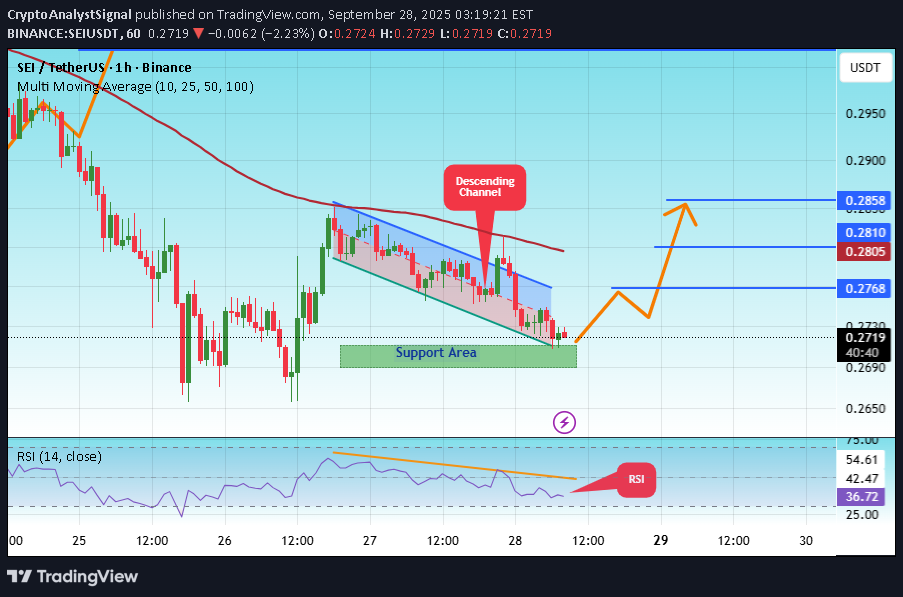Screen dimensions: 903x597
Task: Click the 27 date label on time axis
Action: click(370, 540)
